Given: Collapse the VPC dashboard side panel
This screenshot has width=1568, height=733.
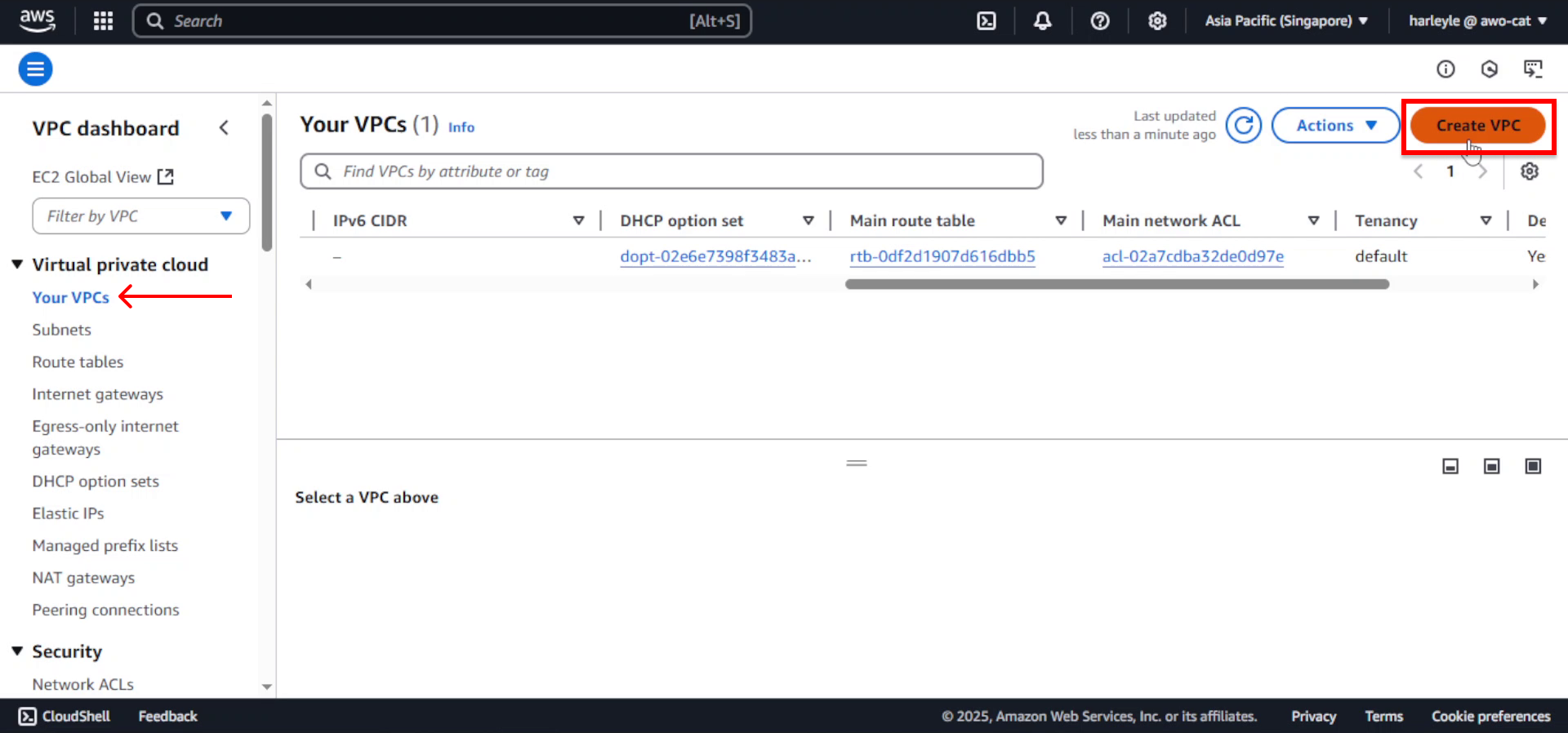Looking at the screenshot, I should [224, 128].
